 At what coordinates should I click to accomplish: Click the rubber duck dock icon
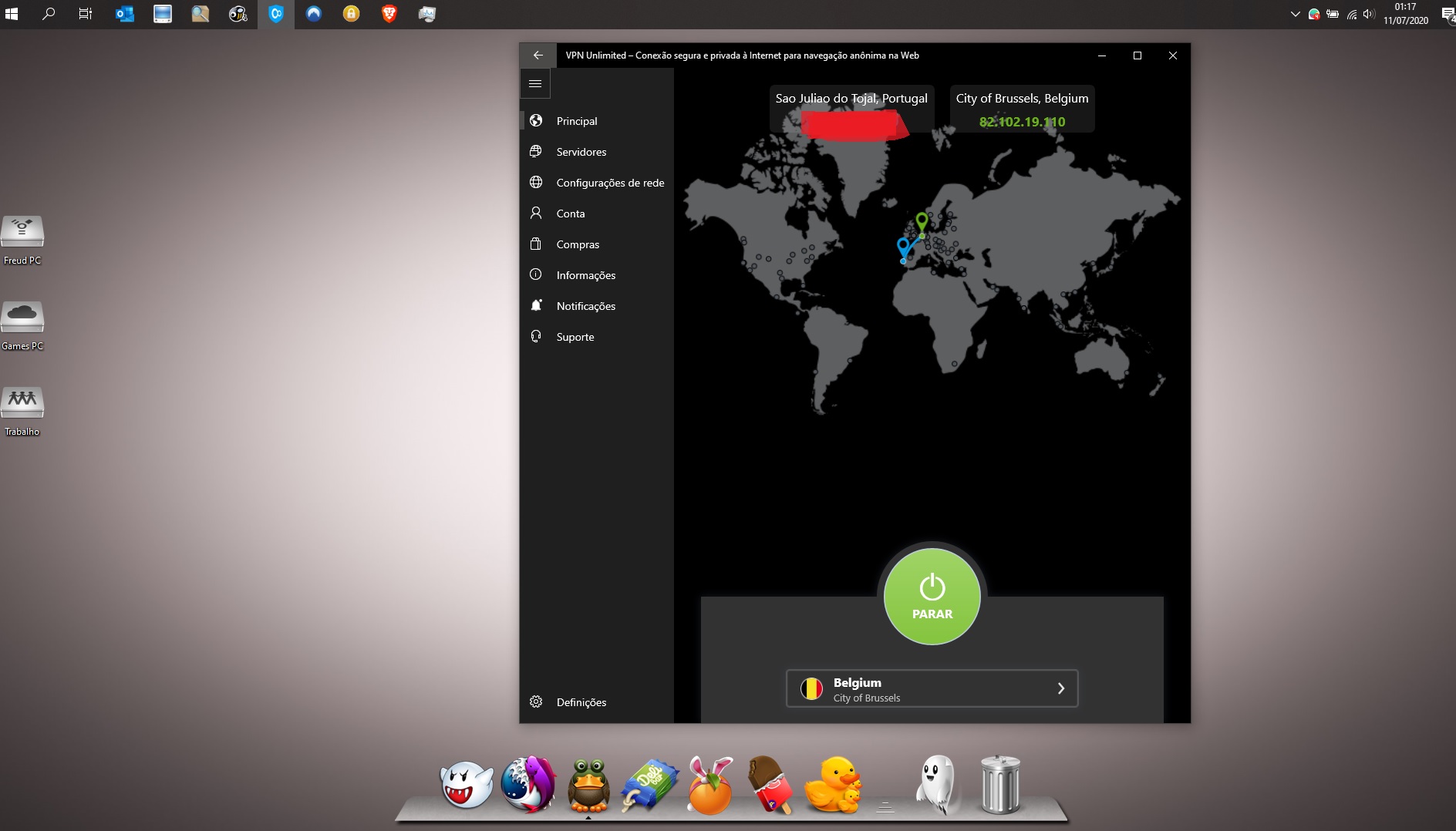[833, 785]
